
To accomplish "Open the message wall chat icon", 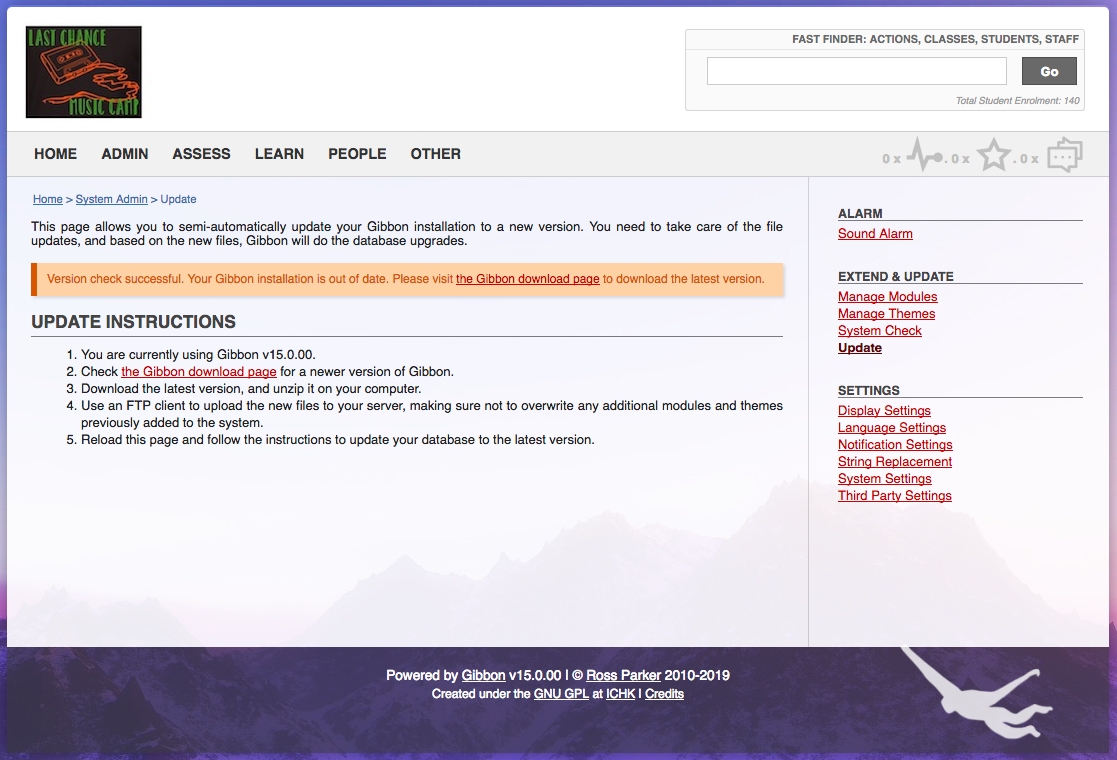I will pos(1064,155).
